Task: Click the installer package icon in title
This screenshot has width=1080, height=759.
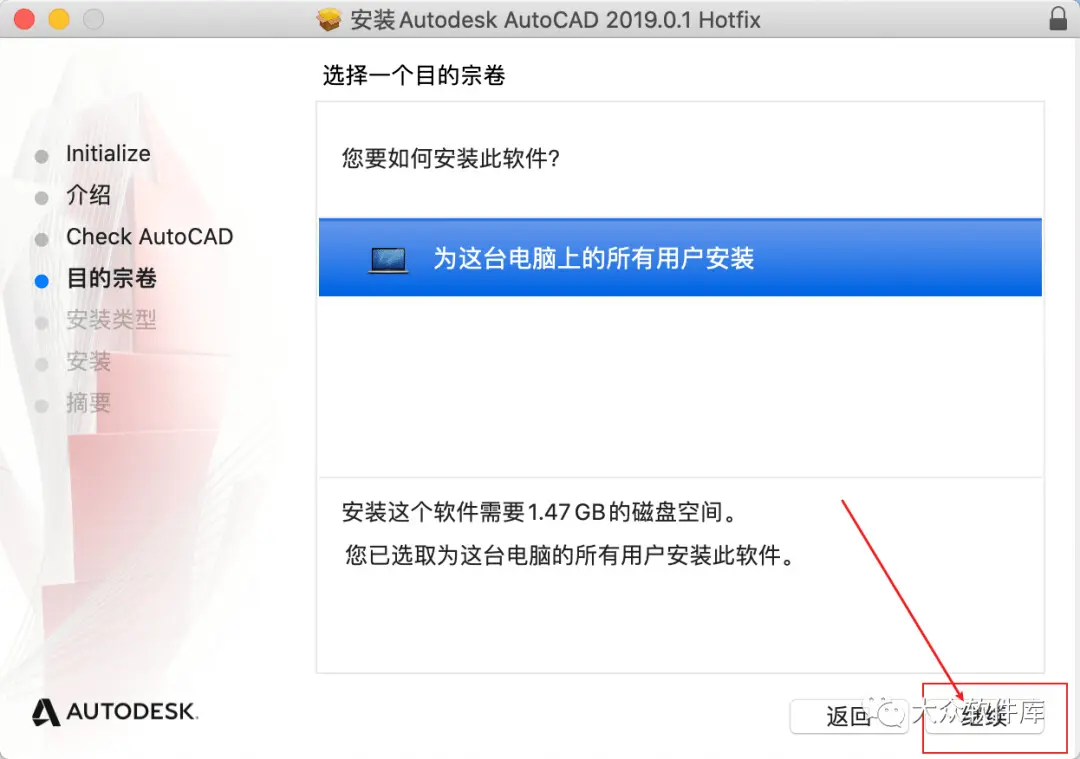Action: (329, 19)
